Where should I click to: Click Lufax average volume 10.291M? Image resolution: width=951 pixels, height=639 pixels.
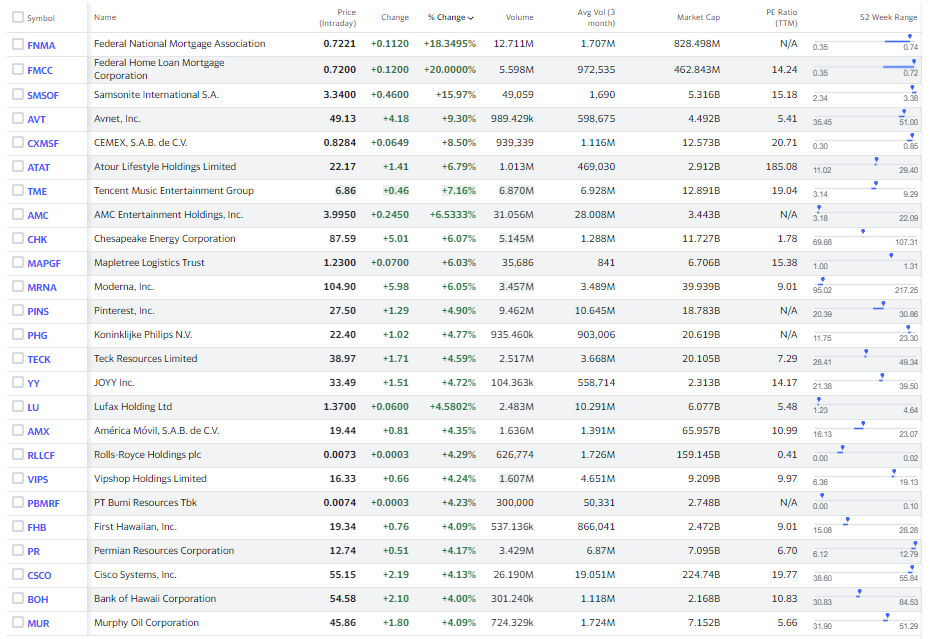(595, 406)
